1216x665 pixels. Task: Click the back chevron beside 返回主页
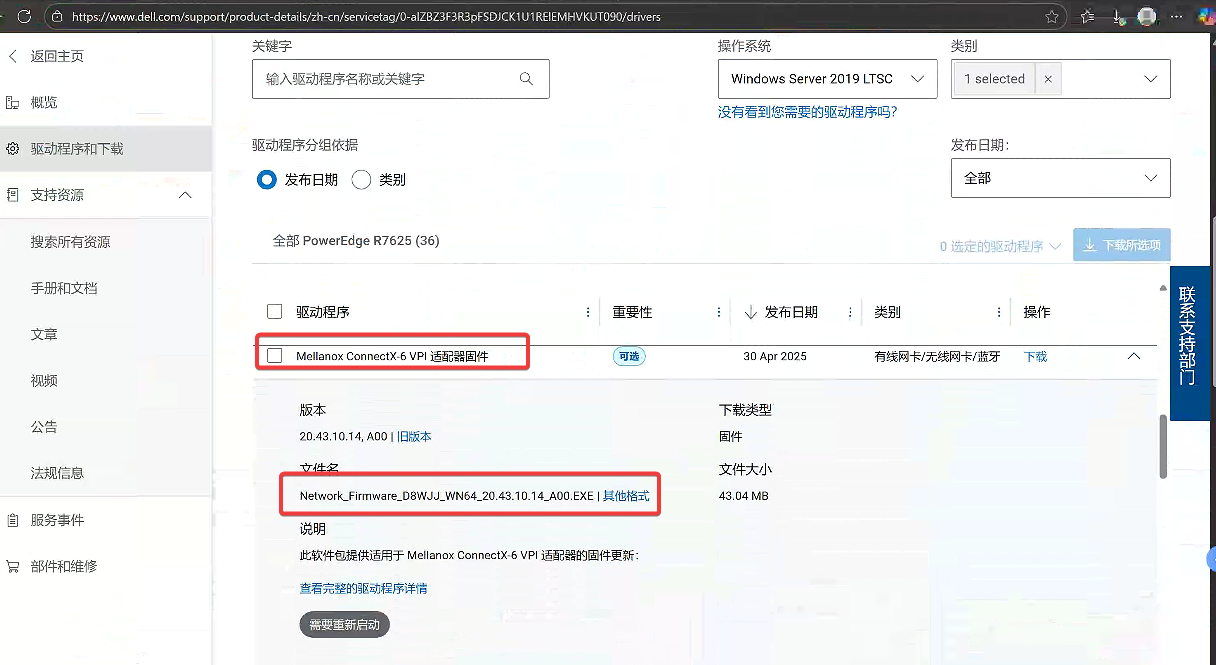[x=13, y=56]
